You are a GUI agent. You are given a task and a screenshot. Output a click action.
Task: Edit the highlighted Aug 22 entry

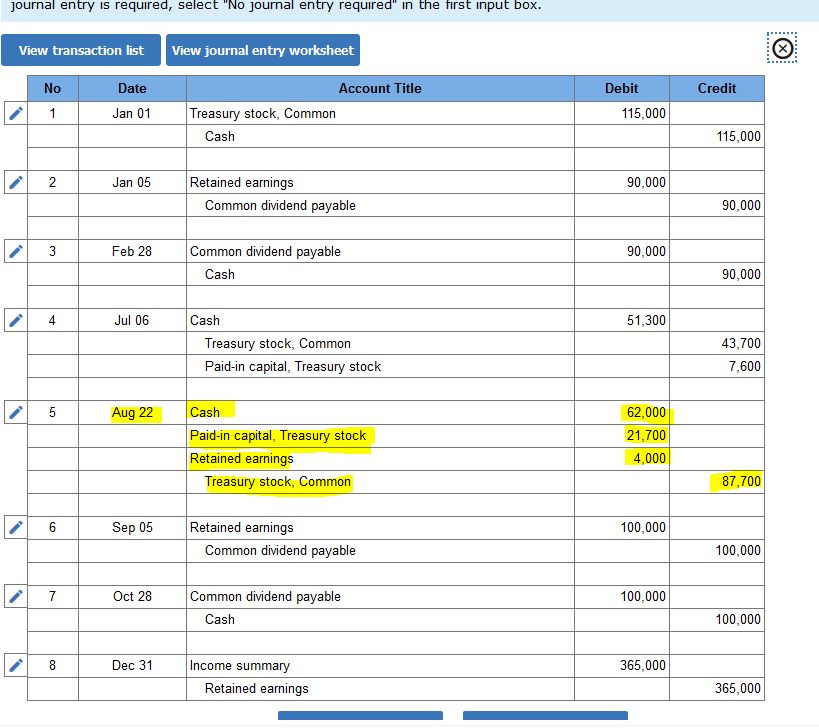point(15,412)
